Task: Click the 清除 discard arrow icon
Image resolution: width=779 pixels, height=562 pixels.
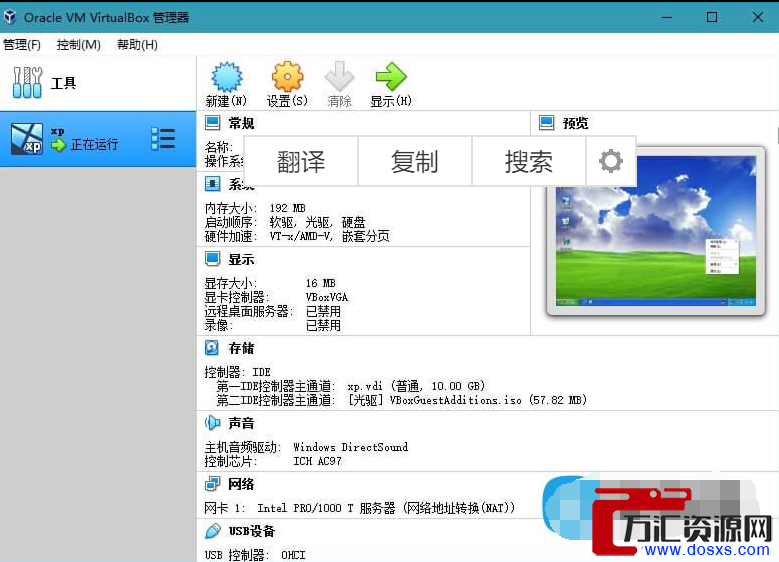Action: coord(339,77)
